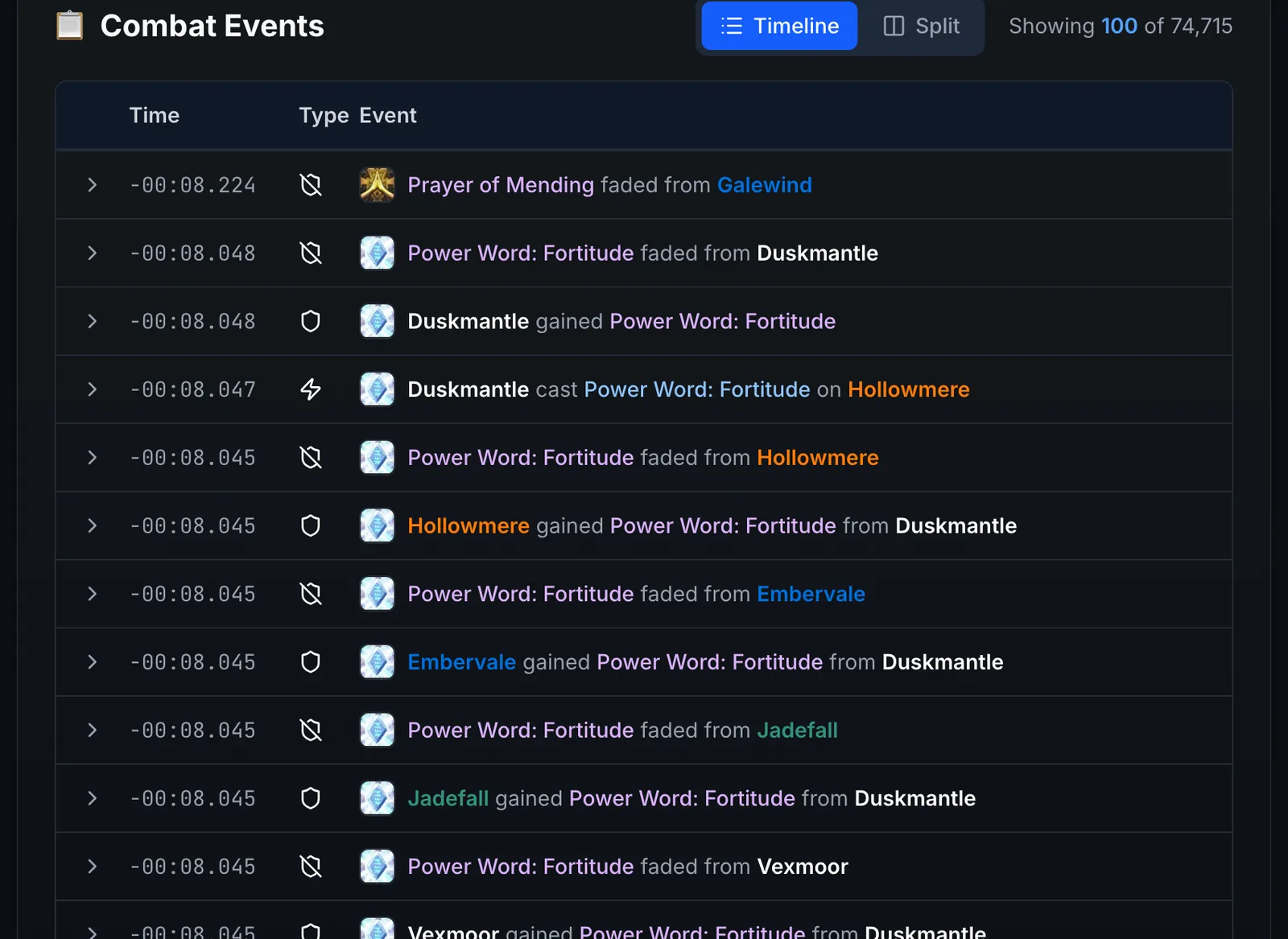Click the shield icon in the Hollowmere gained row
Screen dimensions: 1288x939
pos(311,525)
